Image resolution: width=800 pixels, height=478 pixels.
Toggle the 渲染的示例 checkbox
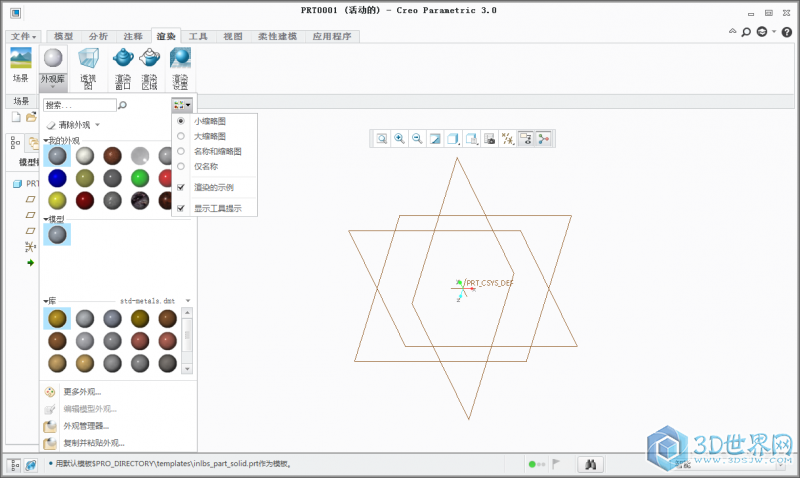[181, 187]
